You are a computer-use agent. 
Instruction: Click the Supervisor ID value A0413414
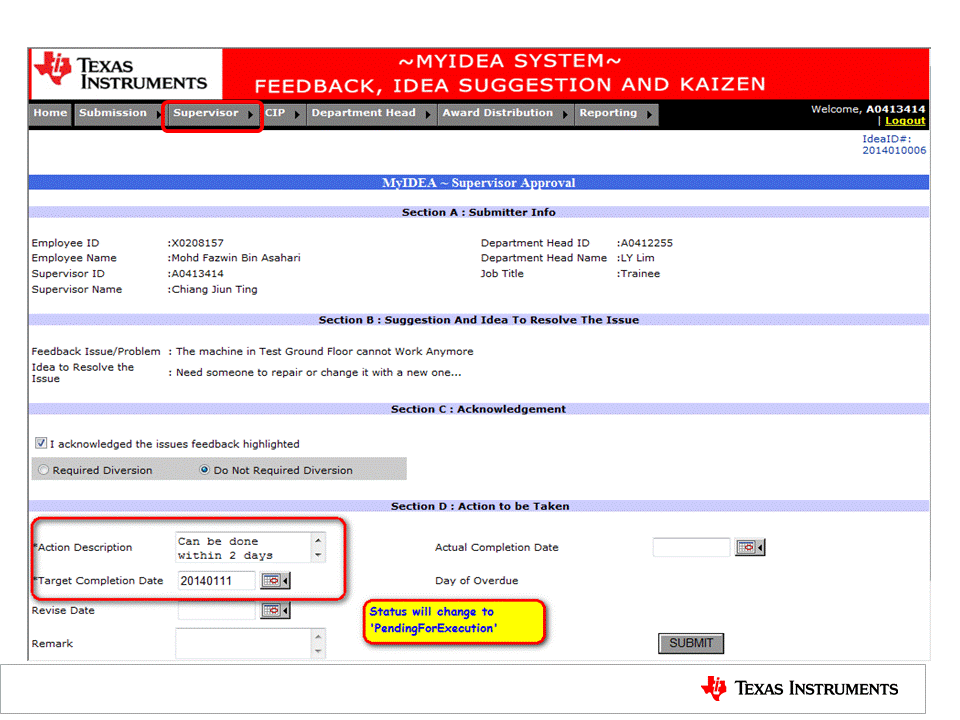coord(197,274)
